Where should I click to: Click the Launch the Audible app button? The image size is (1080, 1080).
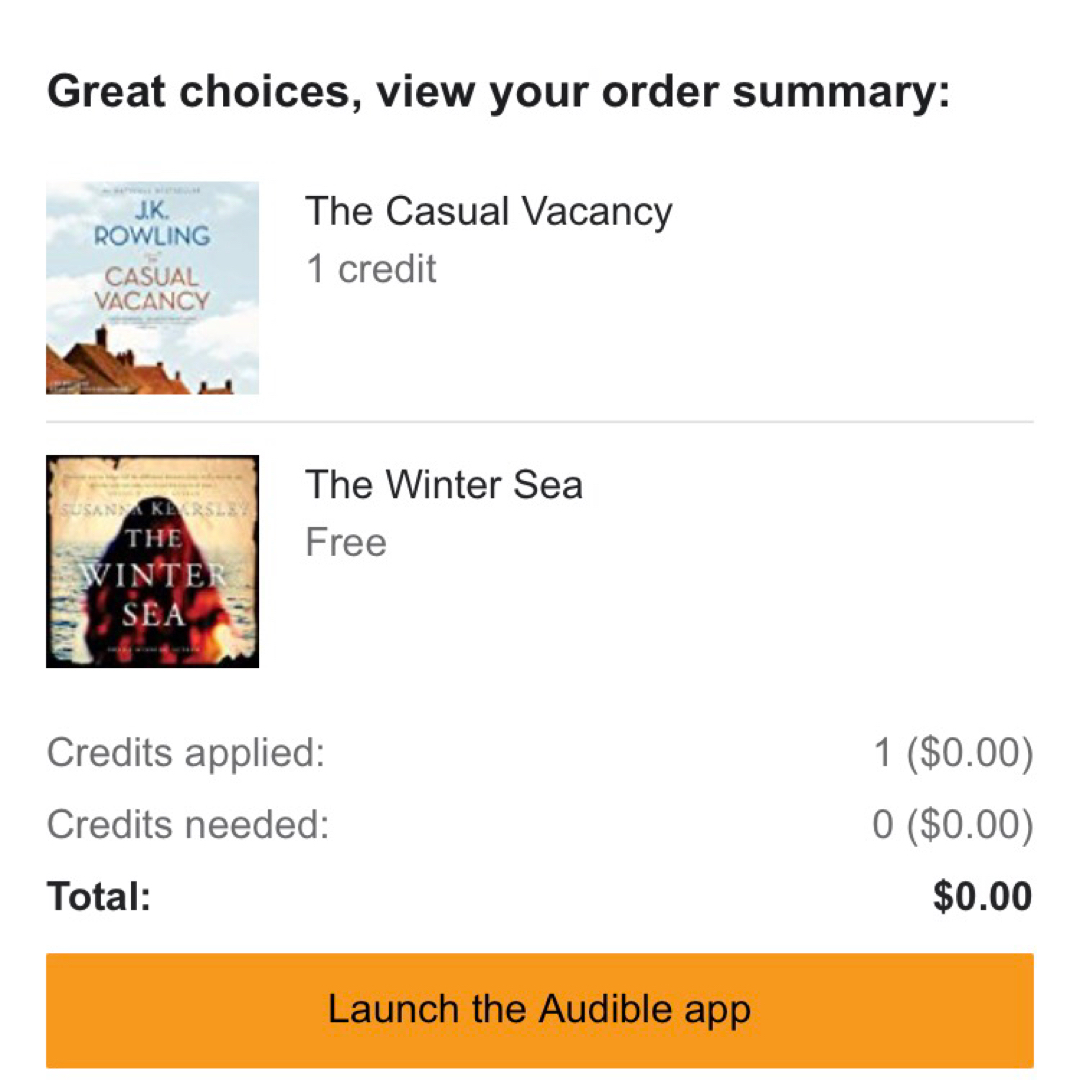[x=539, y=1010]
